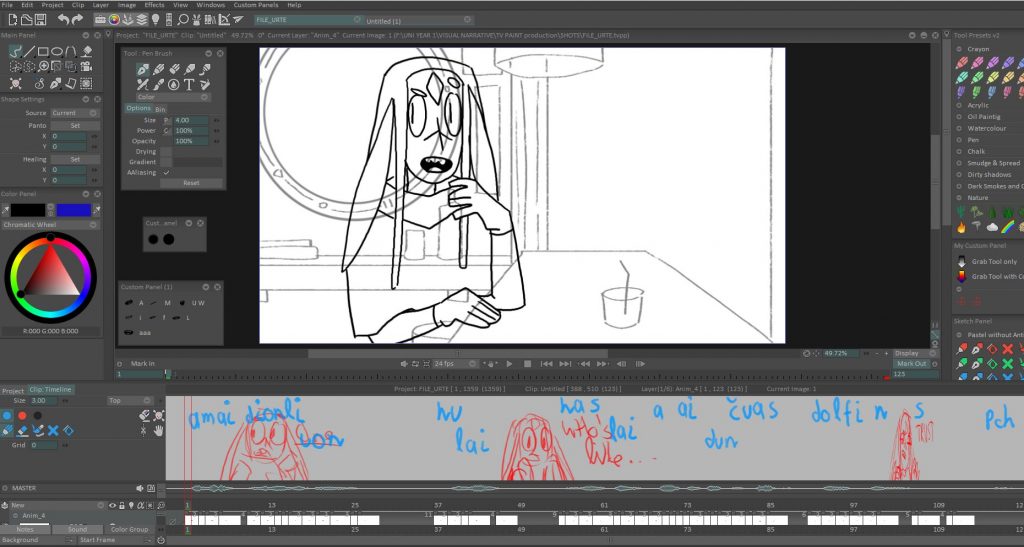Choose the red Crayon preset
This screenshot has width=1024, height=547.
click(962, 63)
